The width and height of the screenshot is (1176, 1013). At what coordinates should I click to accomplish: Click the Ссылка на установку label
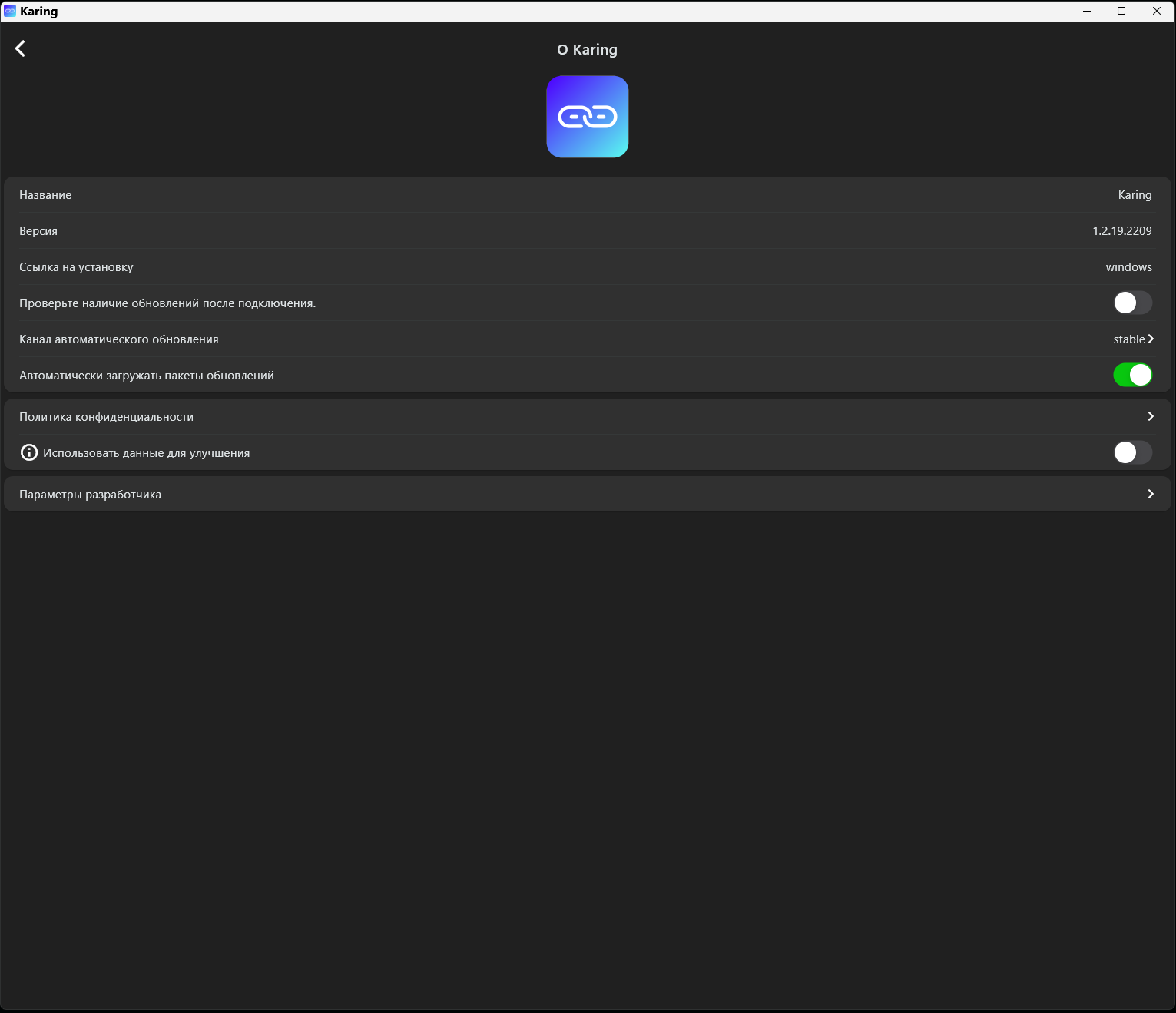click(76, 267)
